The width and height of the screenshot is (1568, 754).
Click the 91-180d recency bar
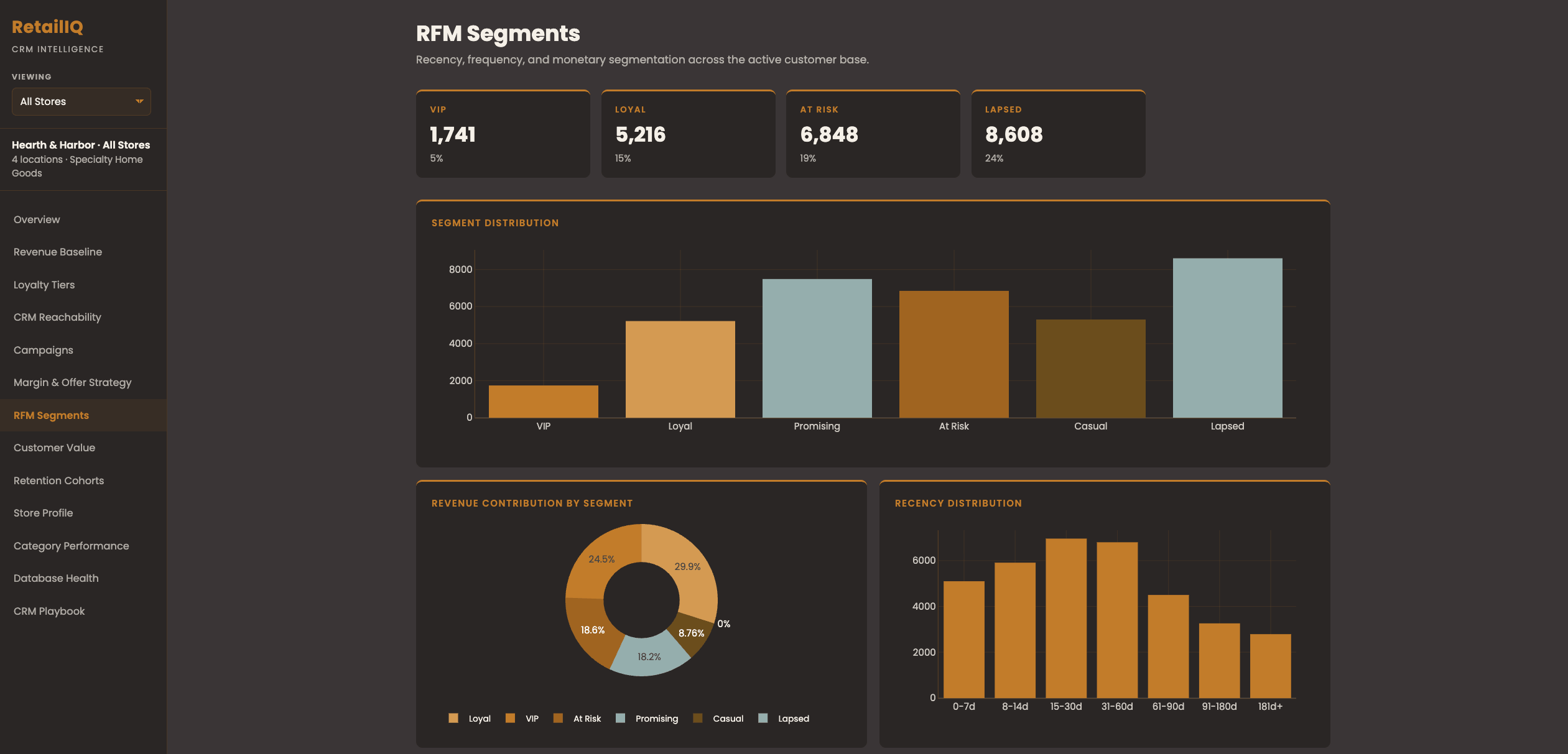(x=1219, y=661)
